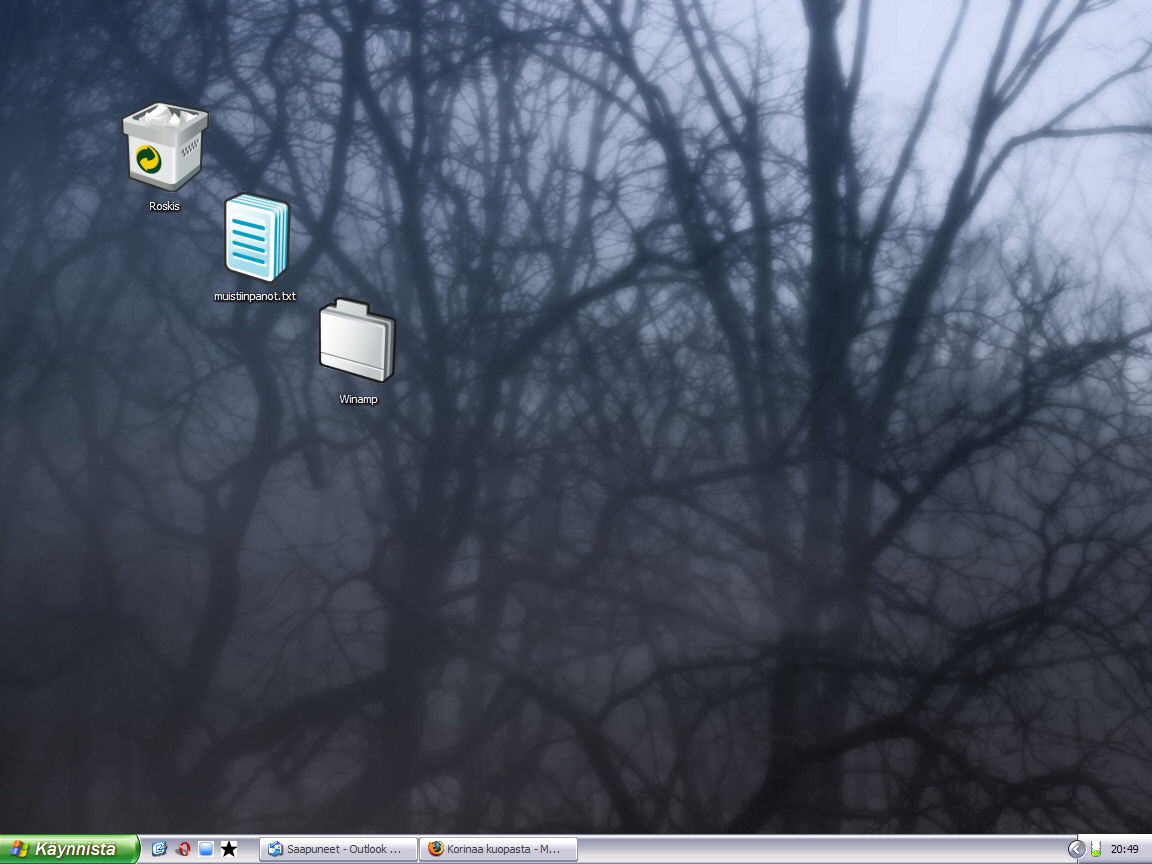Click the Firefox icon in the Korinaa kuopasta button
Image resolution: width=1152 pixels, height=864 pixels.
(436, 849)
